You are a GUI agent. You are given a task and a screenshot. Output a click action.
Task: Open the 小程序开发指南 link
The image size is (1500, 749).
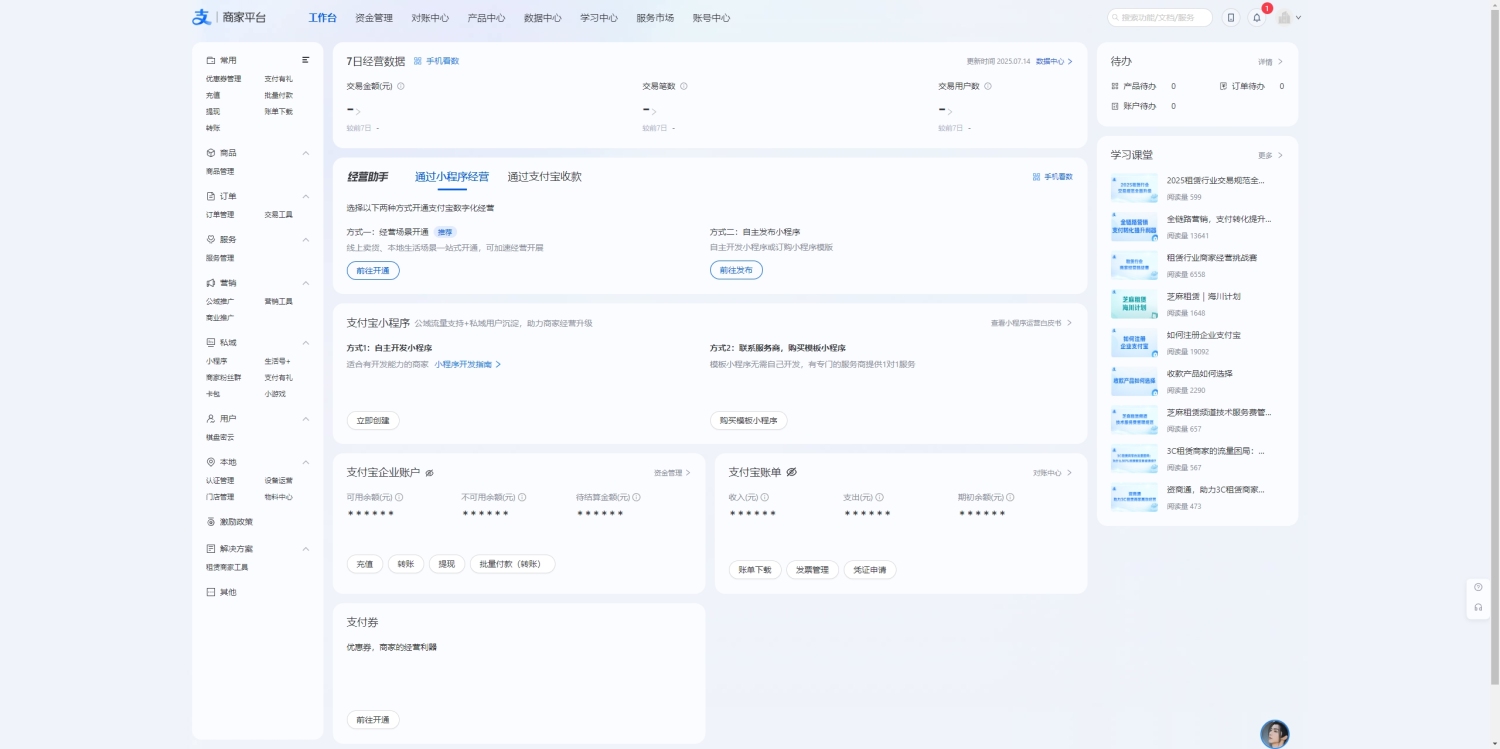(467, 365)
